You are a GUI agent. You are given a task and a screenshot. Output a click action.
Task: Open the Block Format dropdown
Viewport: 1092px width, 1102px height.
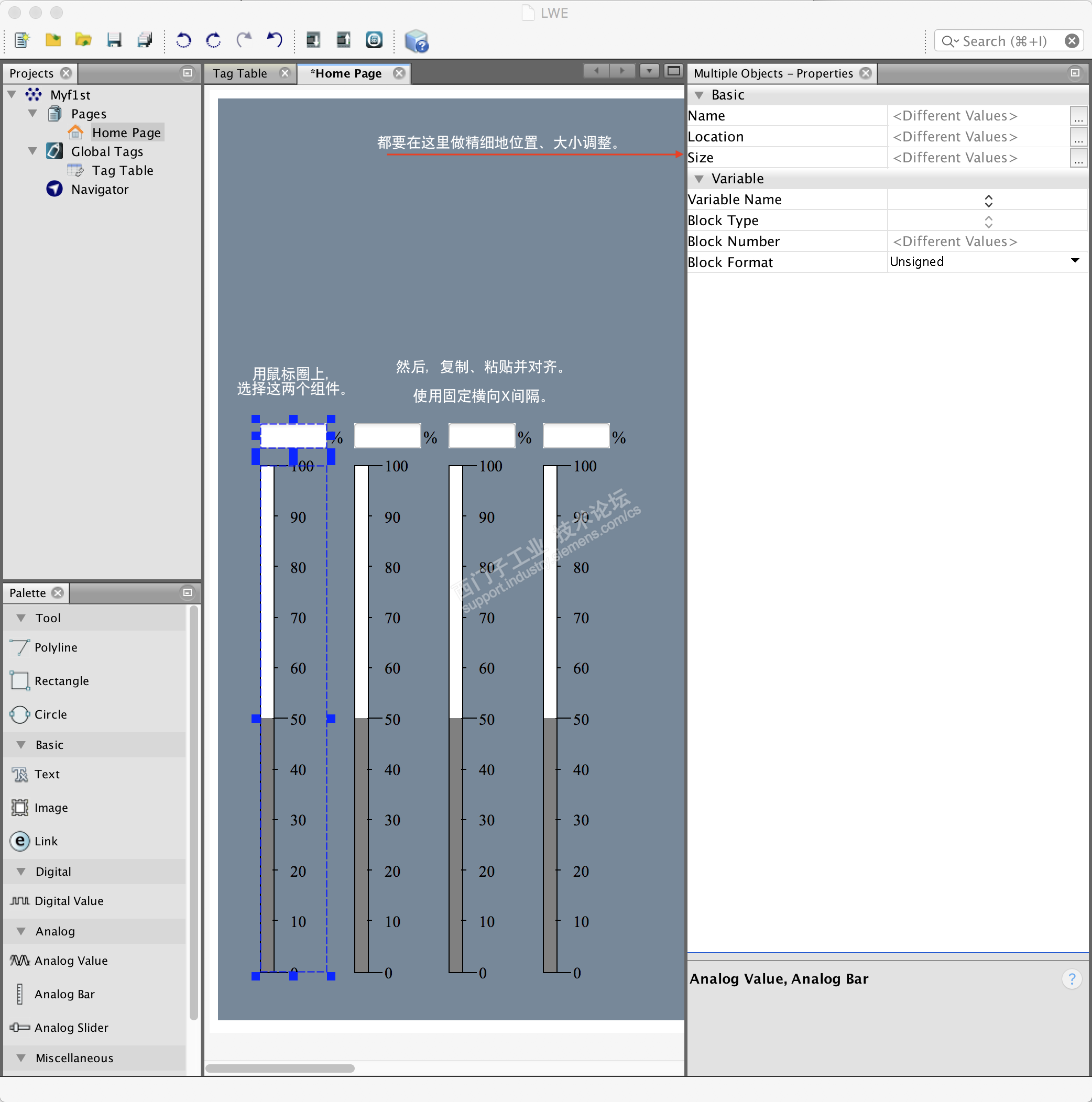click(x=1075, y=262)
